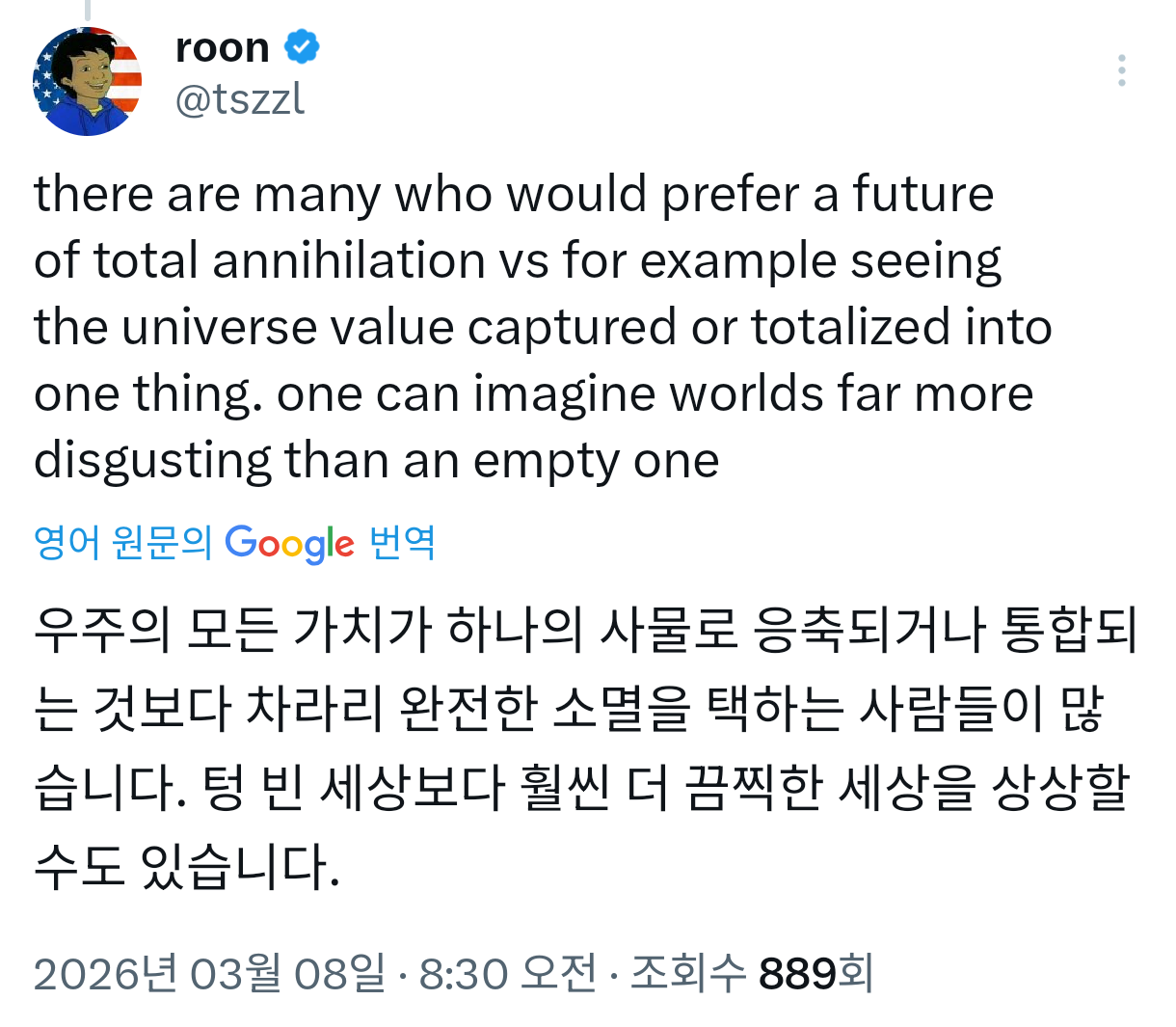Click the Google logo in translation notice
Screen dimensions: 1176x1027
(x=289, y=543)
